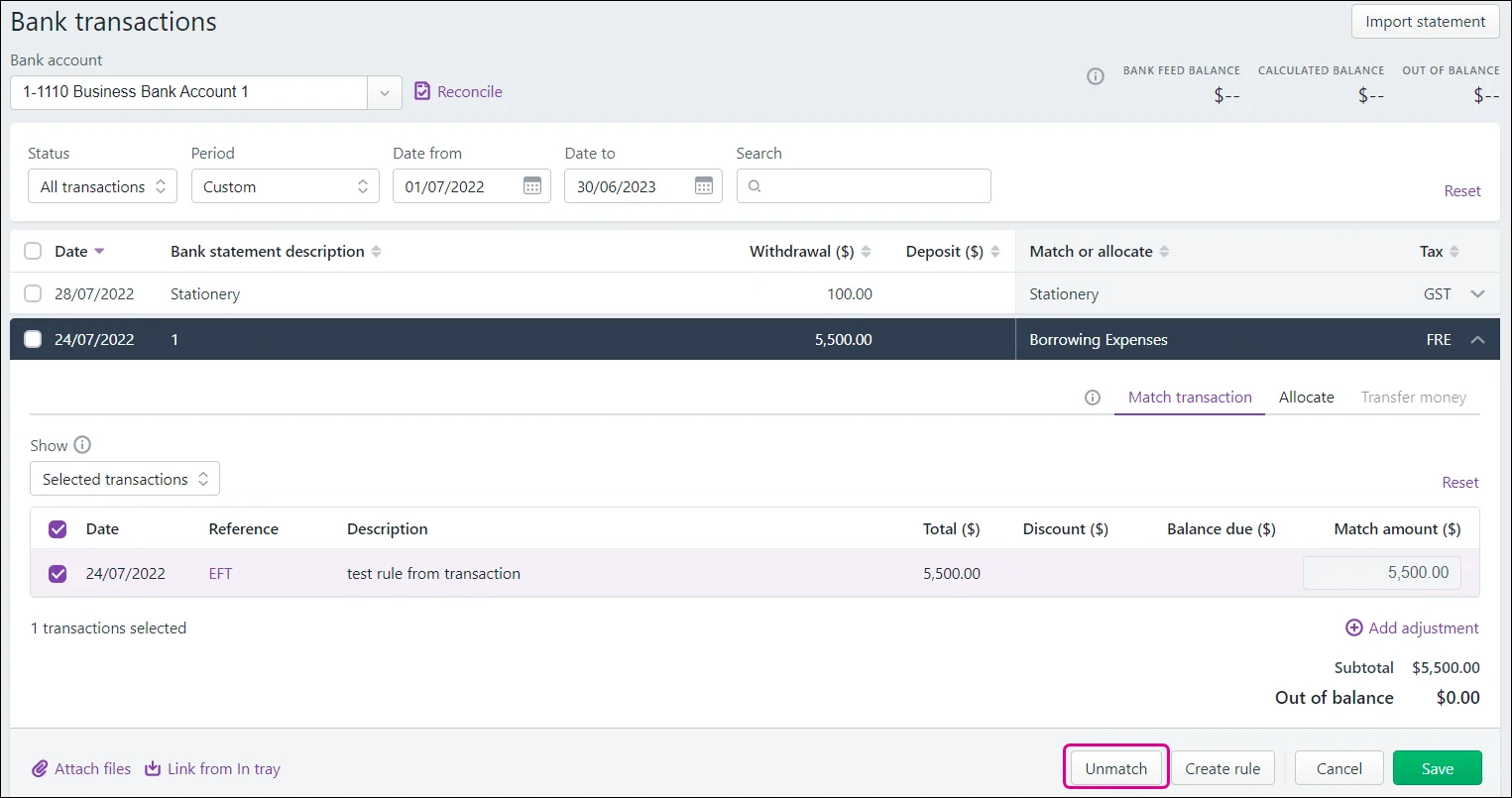Tick the checkbox for the 28/07/2022 Stationery row

(33, 293)
